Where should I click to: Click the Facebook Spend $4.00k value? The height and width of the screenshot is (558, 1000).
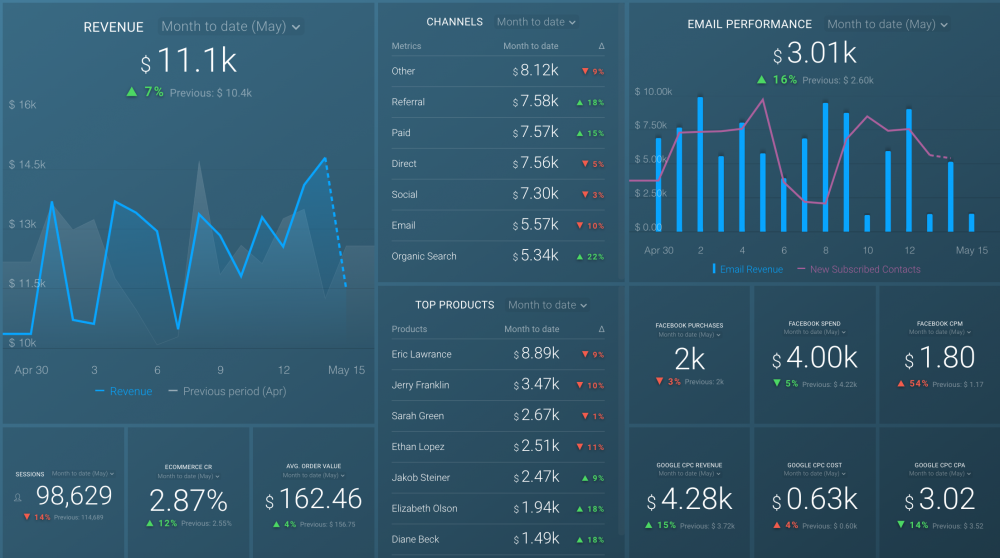[x=814, y=358]
